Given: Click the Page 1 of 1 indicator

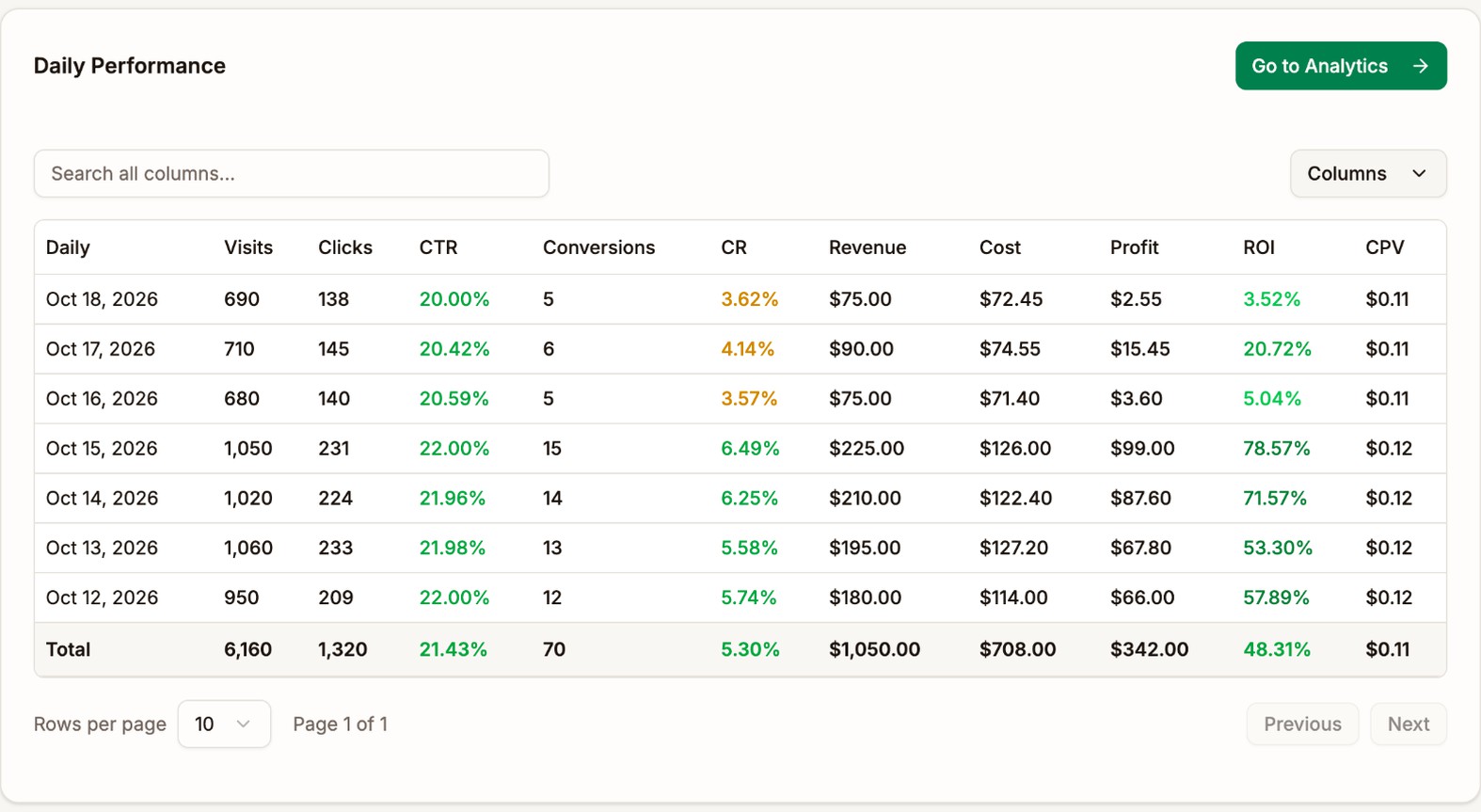Looking at the screenshot, I should pyautogui.click(x=340, y=724).
